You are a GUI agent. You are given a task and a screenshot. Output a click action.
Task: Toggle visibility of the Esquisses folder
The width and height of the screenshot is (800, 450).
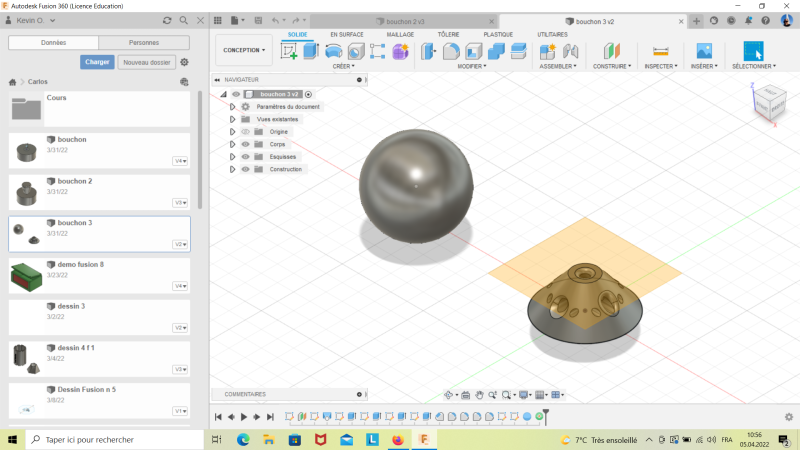coord(245,157)
